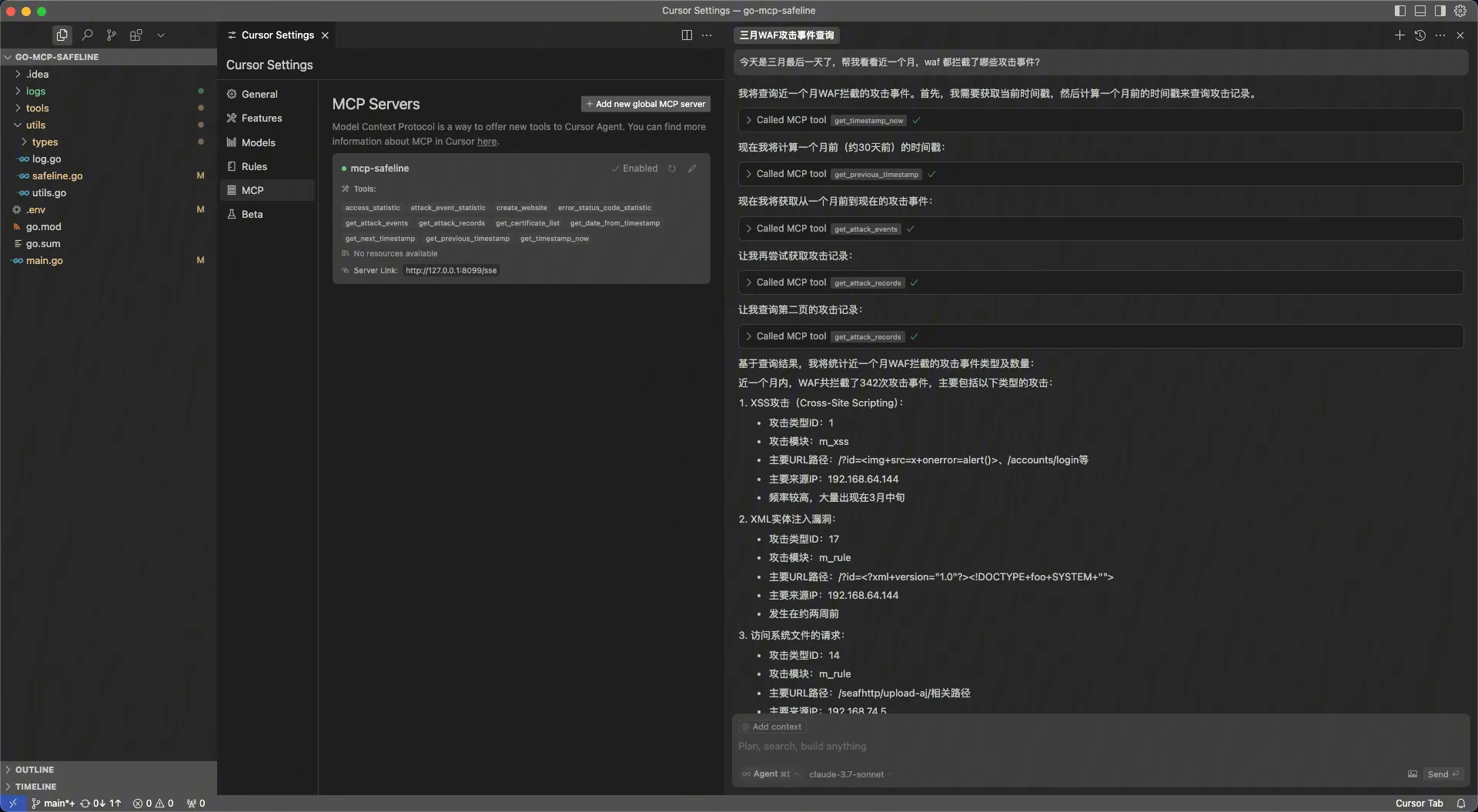Split the editor right
The width and height of the screenshot is (1478, 812).
tap(687, 35)
